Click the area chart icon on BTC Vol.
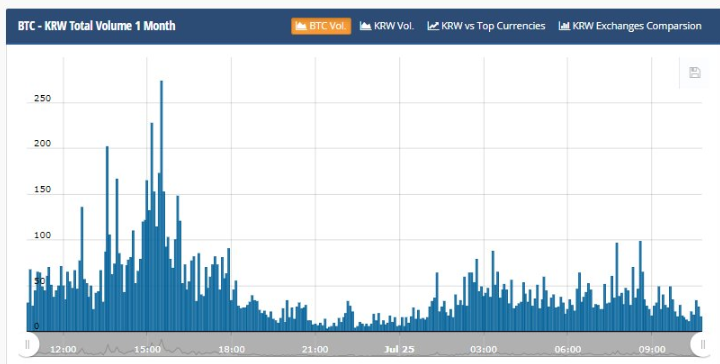This screenshot has height=364, width=720. click(x=301, y=26)
